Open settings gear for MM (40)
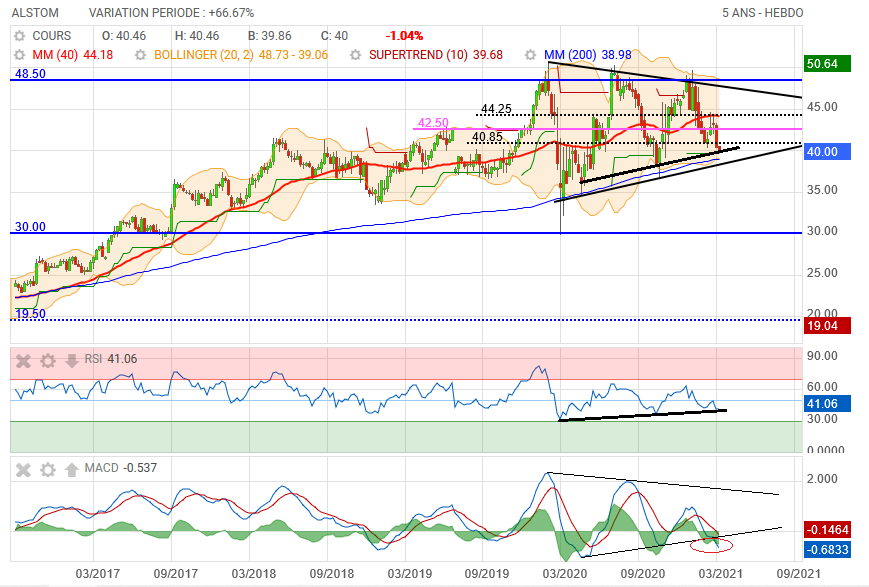 (19, 55)
